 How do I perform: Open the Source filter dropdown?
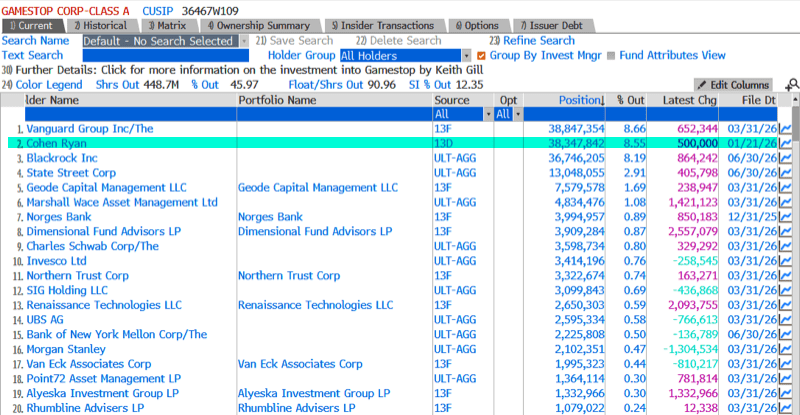click(488, 114)
